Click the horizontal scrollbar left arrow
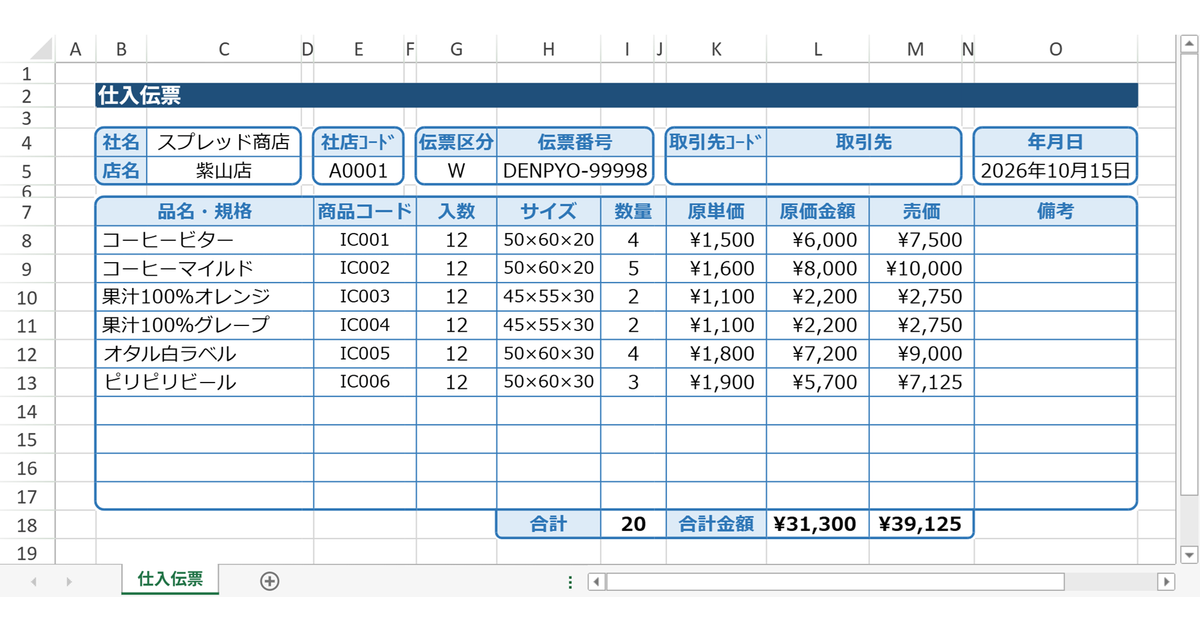 tap(595, 581)
